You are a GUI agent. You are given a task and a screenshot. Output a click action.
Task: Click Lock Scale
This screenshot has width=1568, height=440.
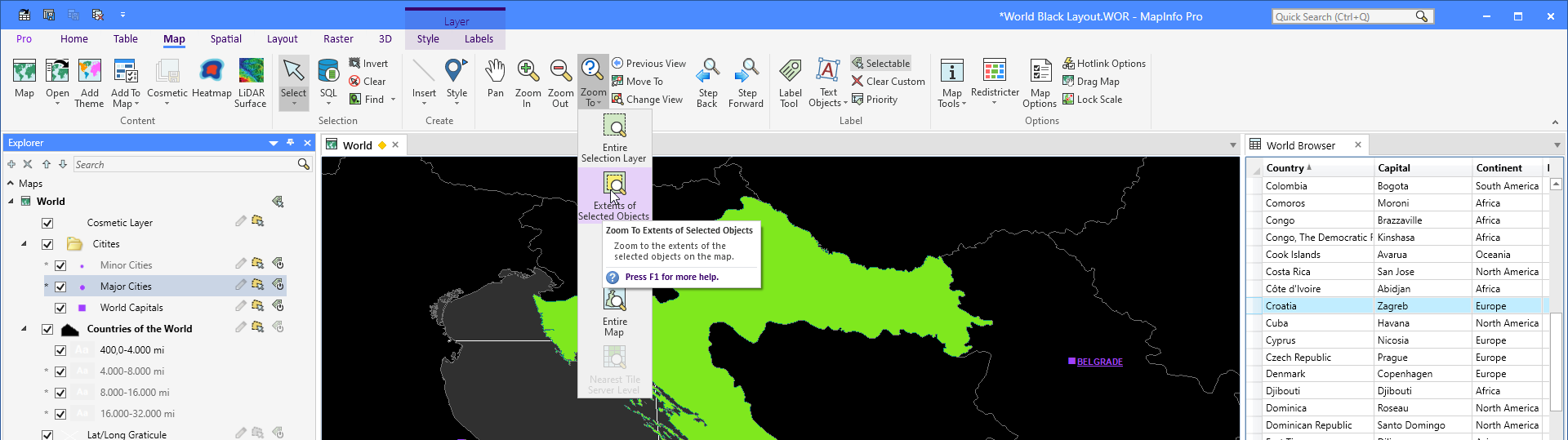[x=1092, y=100]
